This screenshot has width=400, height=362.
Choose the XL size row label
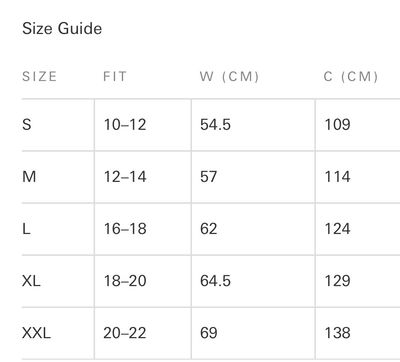[x=31, y=281]
